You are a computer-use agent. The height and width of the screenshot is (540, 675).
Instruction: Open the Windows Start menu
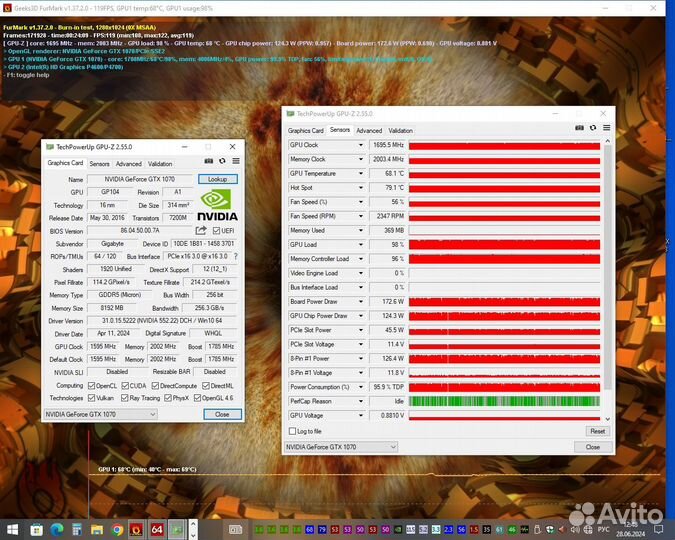[12, 529]
